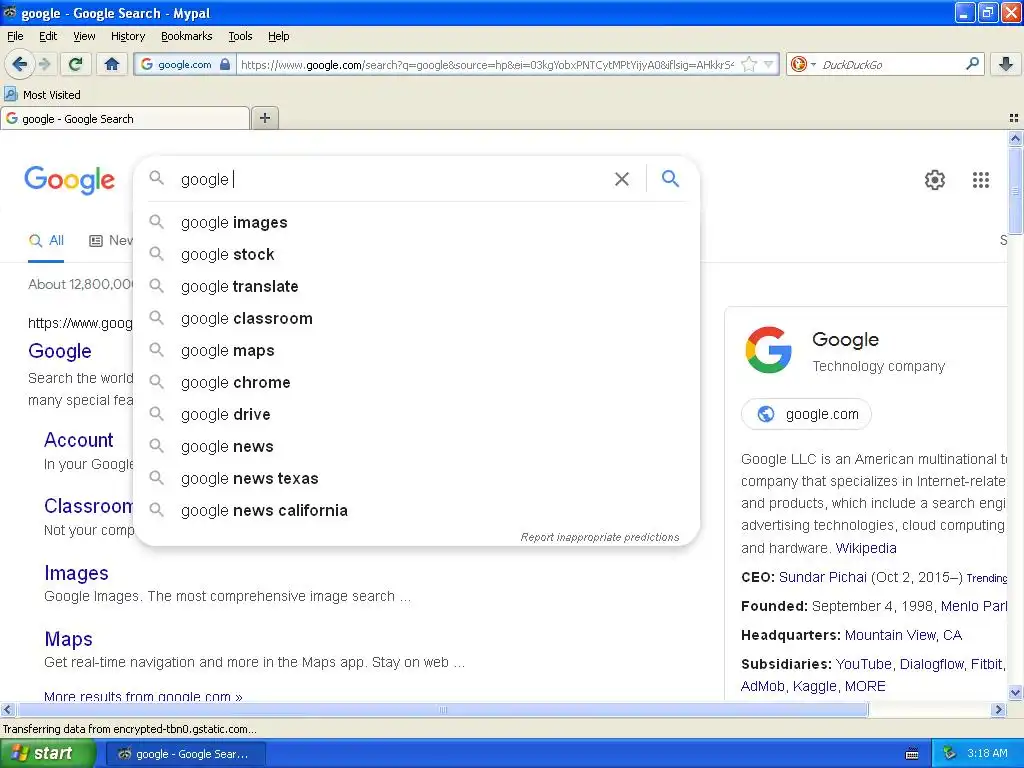Select suggestion google news
This screenshot has width=1024, height=768.
click(x=417, y=447)
